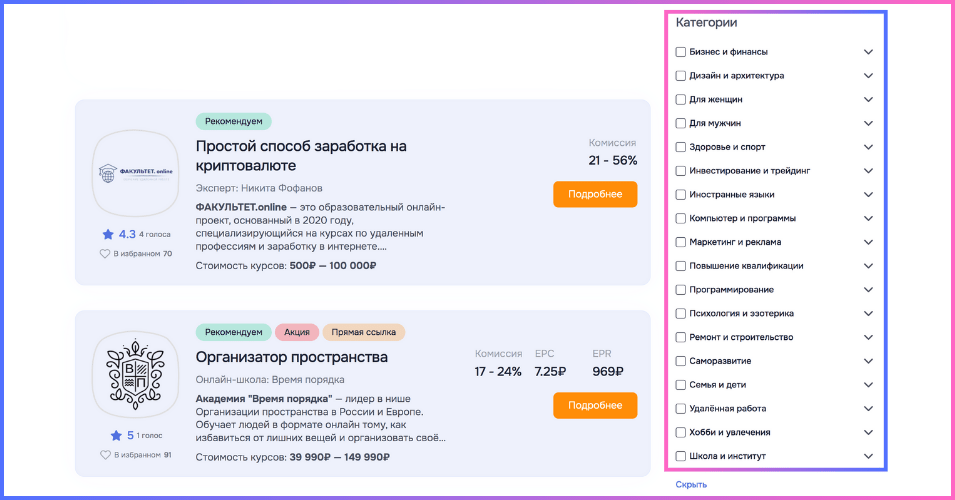Click the star rating icon beside 4.3
The image size is (955, 500).
pos(108,234)
